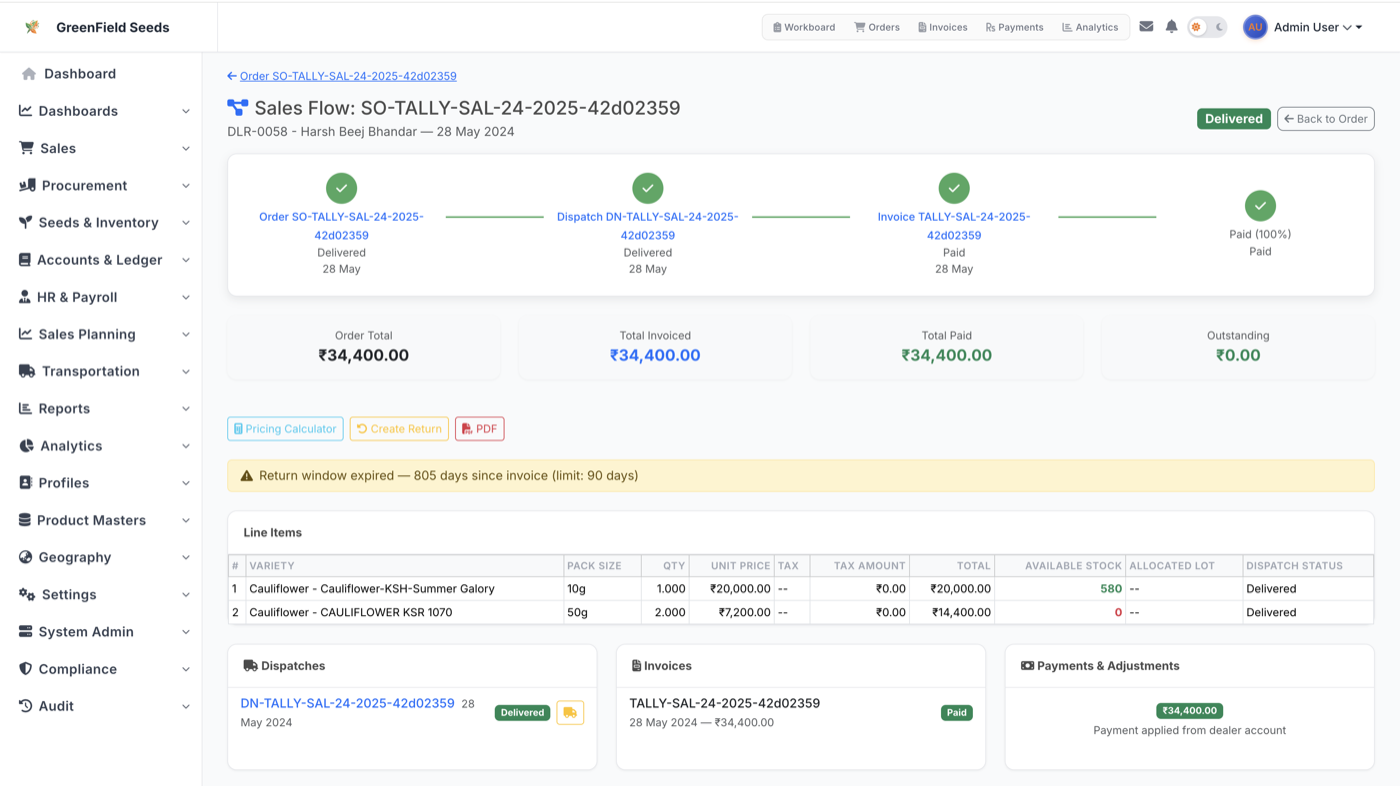Click the Outstanding ₹0.00 amount
Image resolution: width=1400 pixels, height=786 pixels.
(1238, 355)
